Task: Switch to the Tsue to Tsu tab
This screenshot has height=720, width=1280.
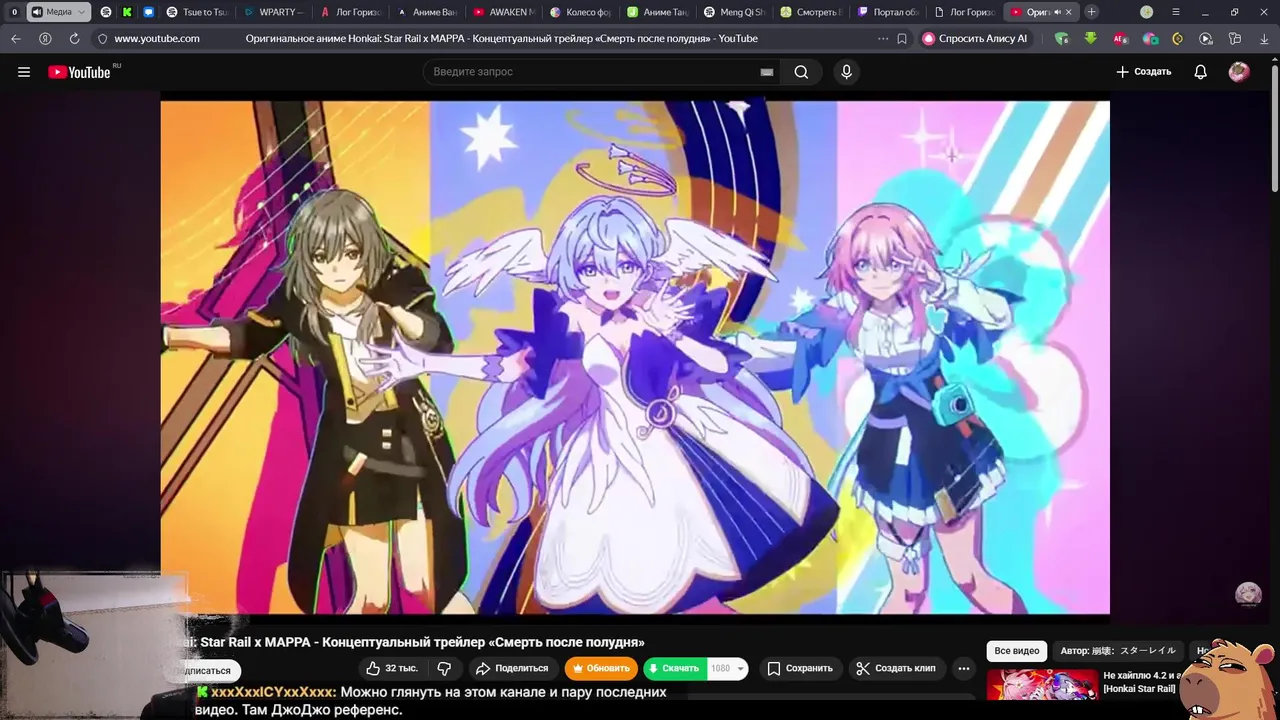Action: [x=197, y=12]
